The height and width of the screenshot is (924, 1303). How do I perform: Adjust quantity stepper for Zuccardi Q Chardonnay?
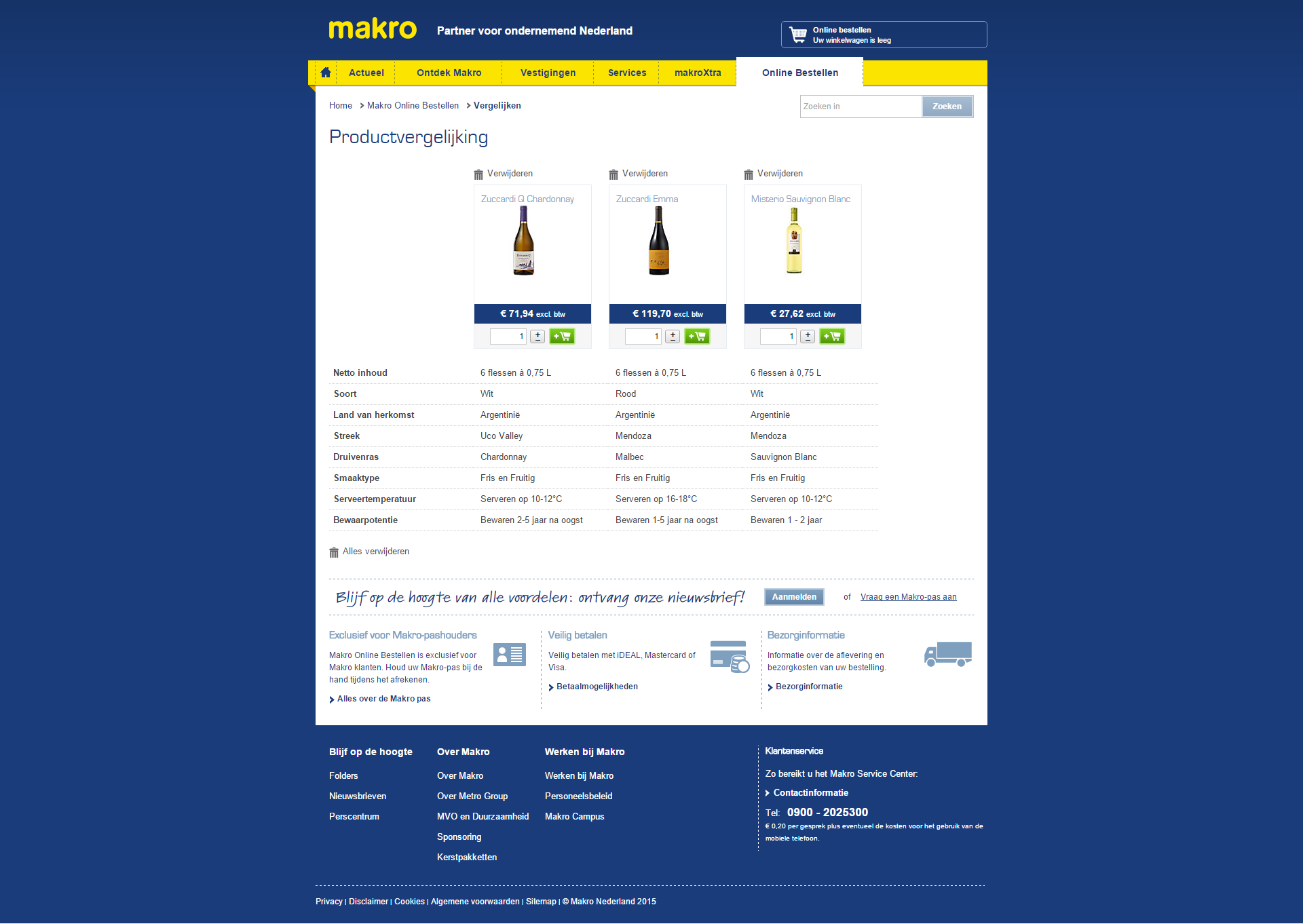point(537,336)
